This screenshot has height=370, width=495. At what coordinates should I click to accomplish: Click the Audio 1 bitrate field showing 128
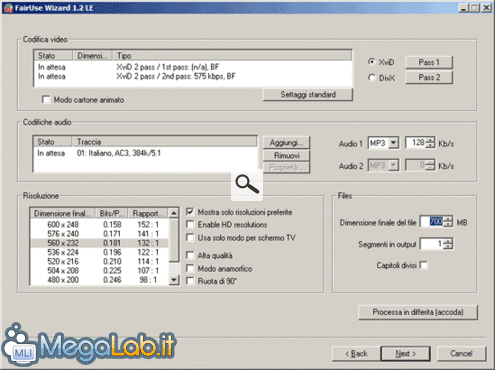coord(416,143)
